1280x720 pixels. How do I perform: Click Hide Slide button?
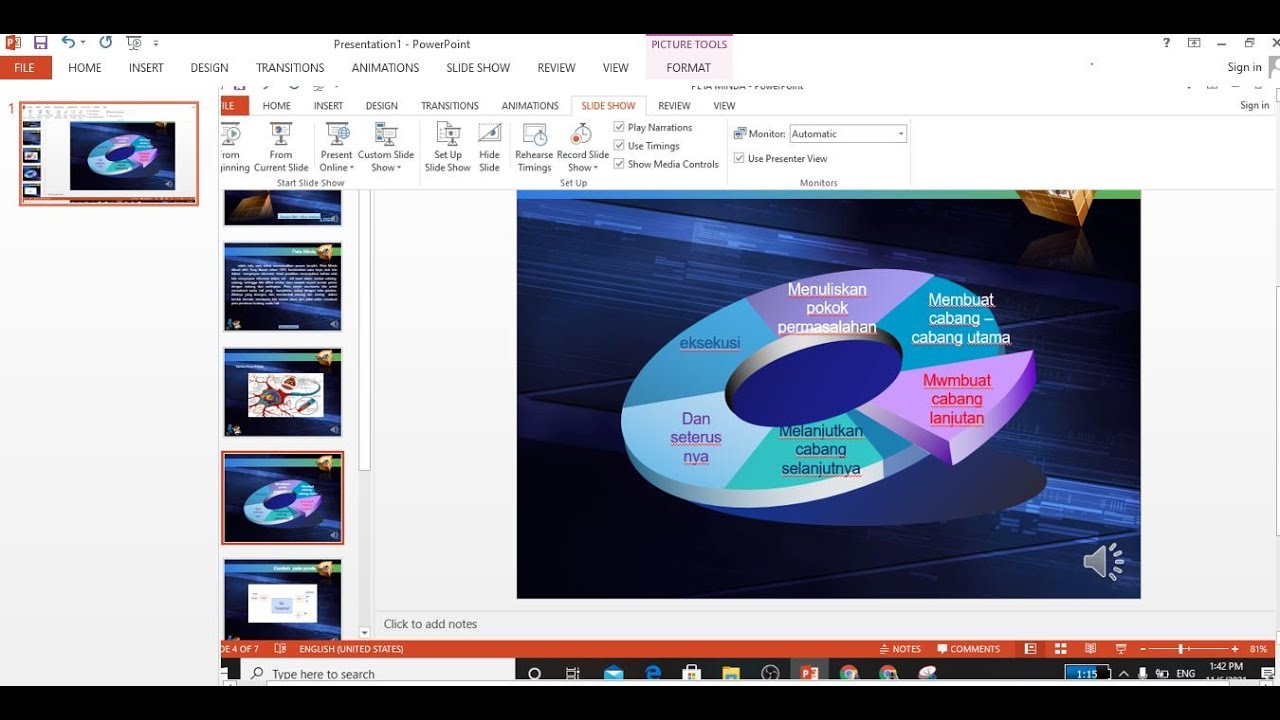pyautogui.click(x=489, y=148)
